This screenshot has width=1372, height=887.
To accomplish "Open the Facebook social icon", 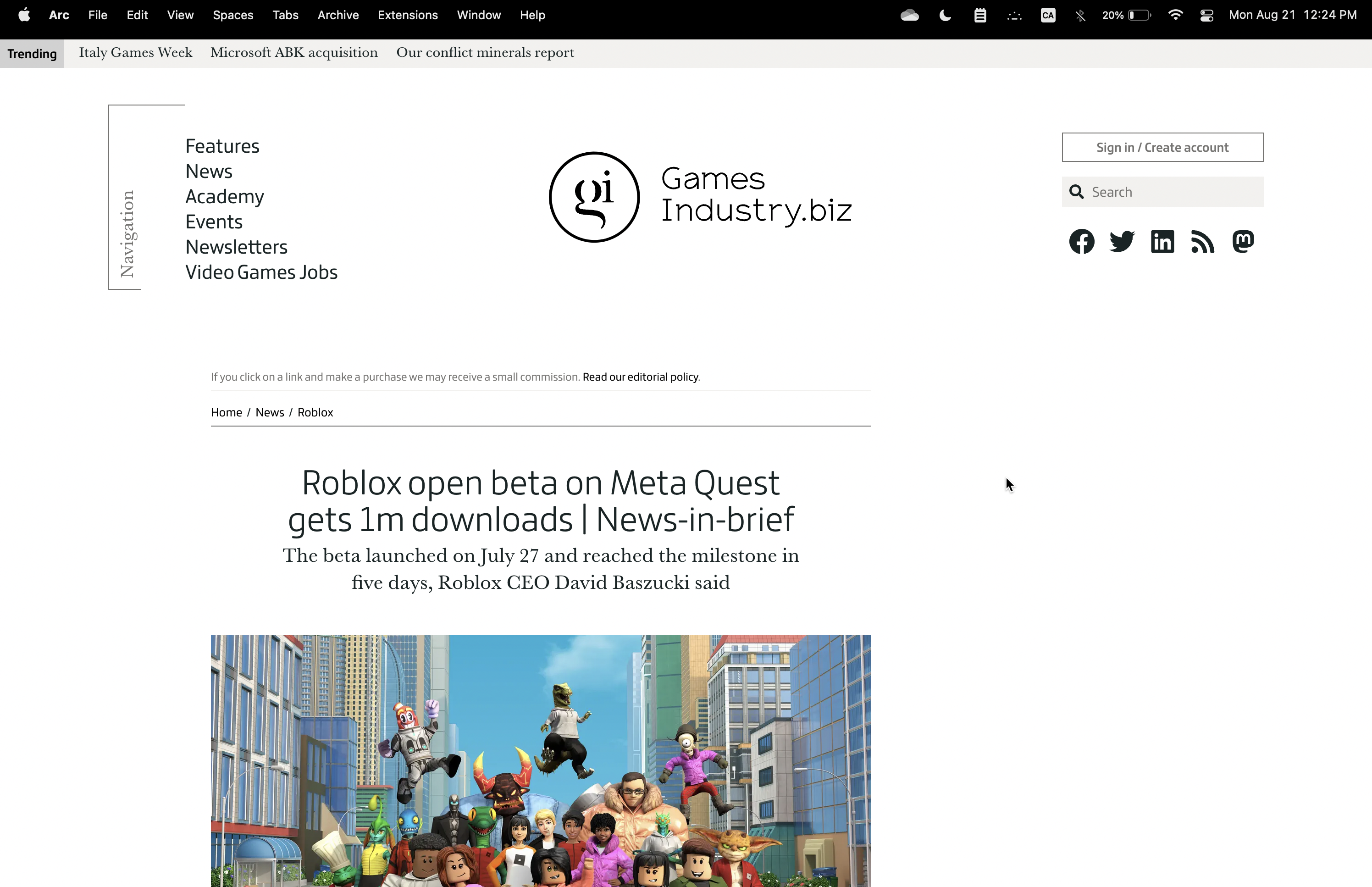I will 1081,241.
